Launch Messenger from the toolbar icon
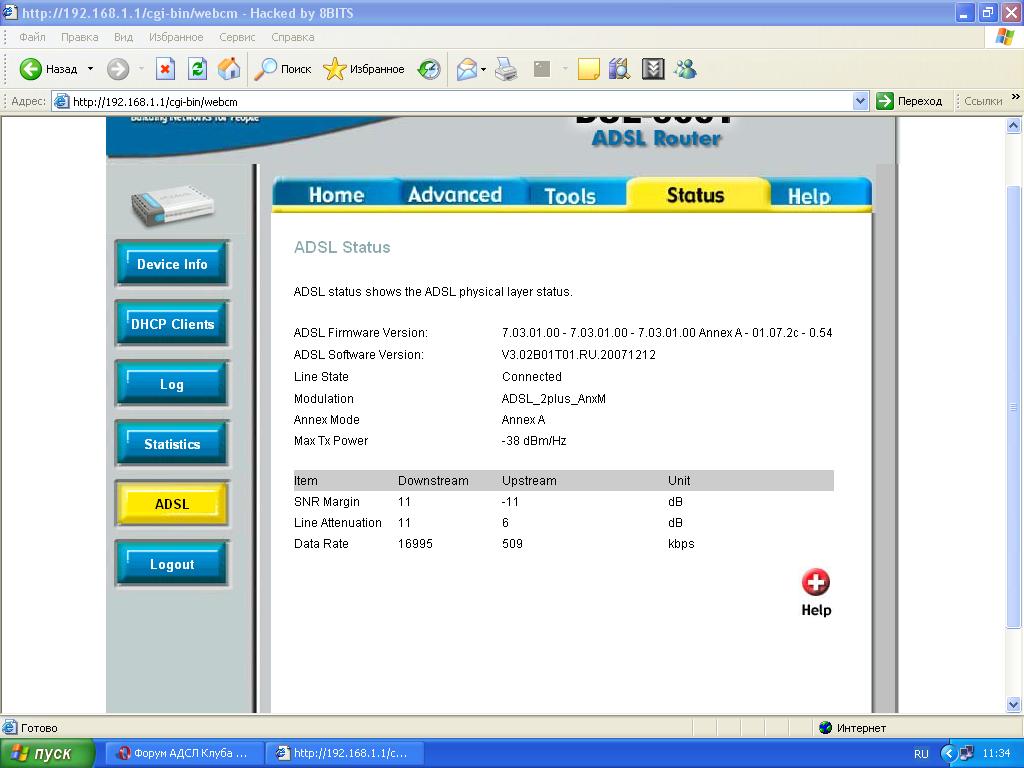This screenshot has width=1024, height=768. 685,69
